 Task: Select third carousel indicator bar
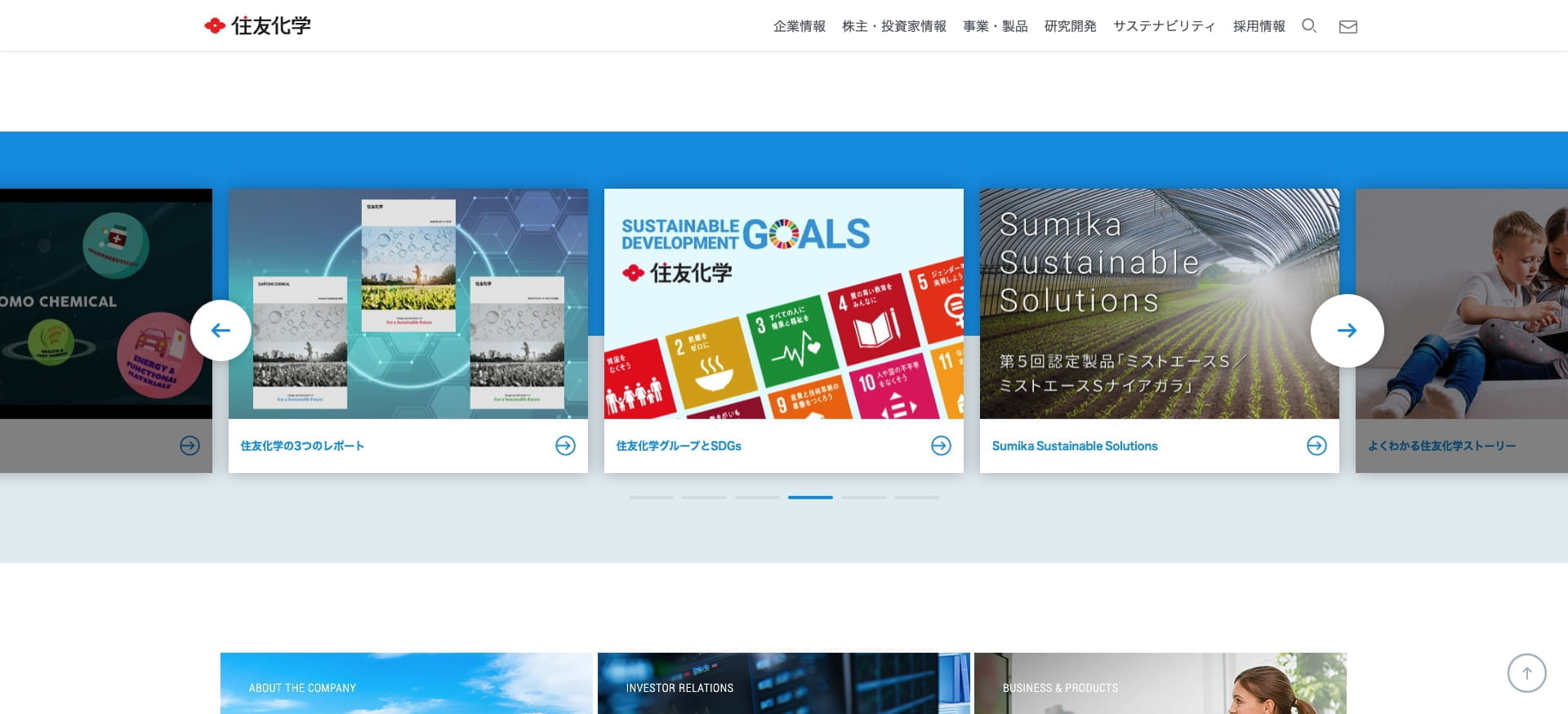757,498
